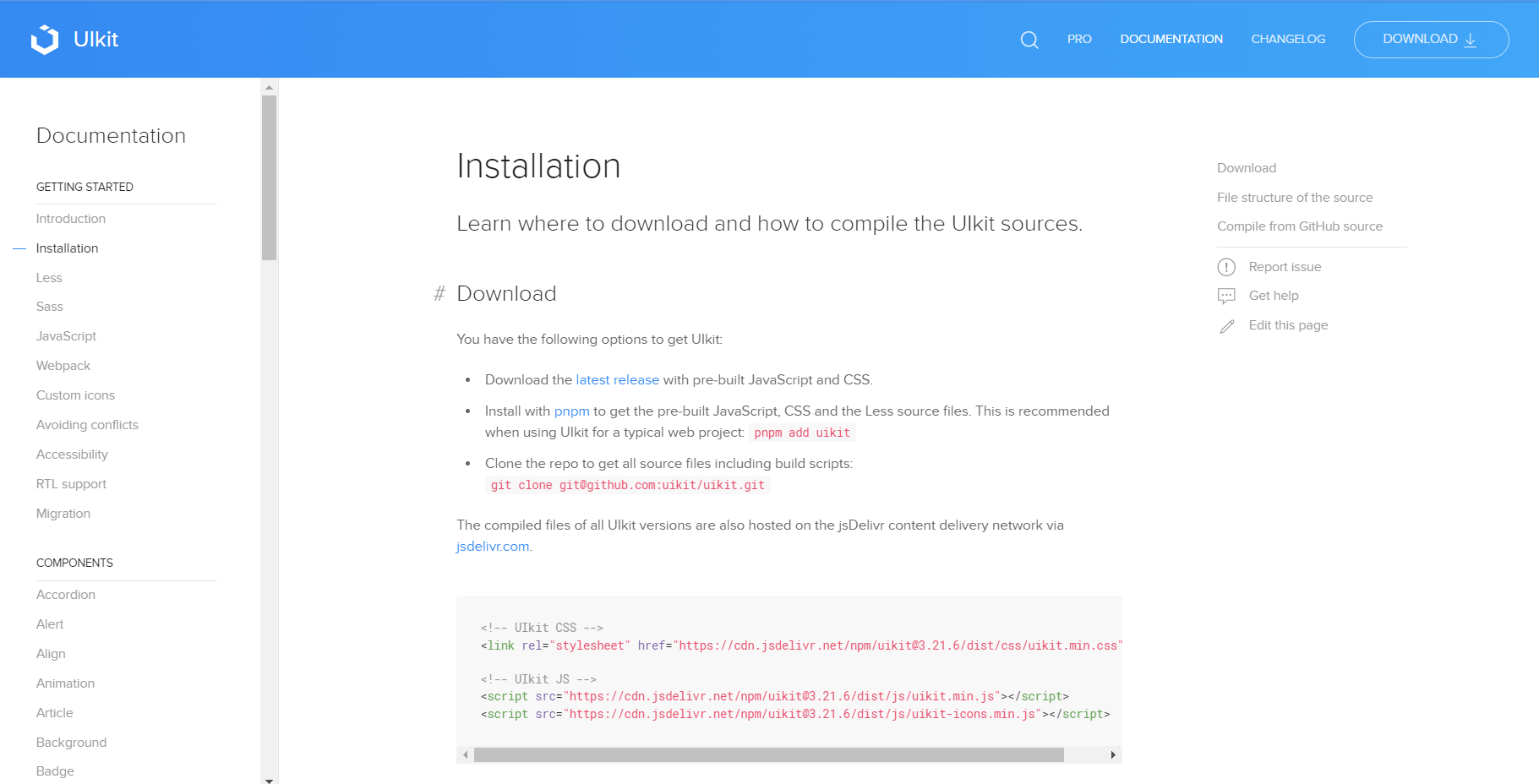
Task: Open Animation component page
Action: pyautogui.click(x=65, y=683)
